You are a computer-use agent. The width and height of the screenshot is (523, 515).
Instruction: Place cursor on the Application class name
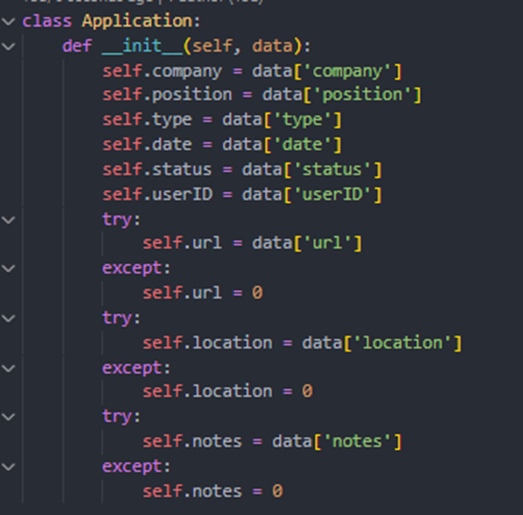137,21
